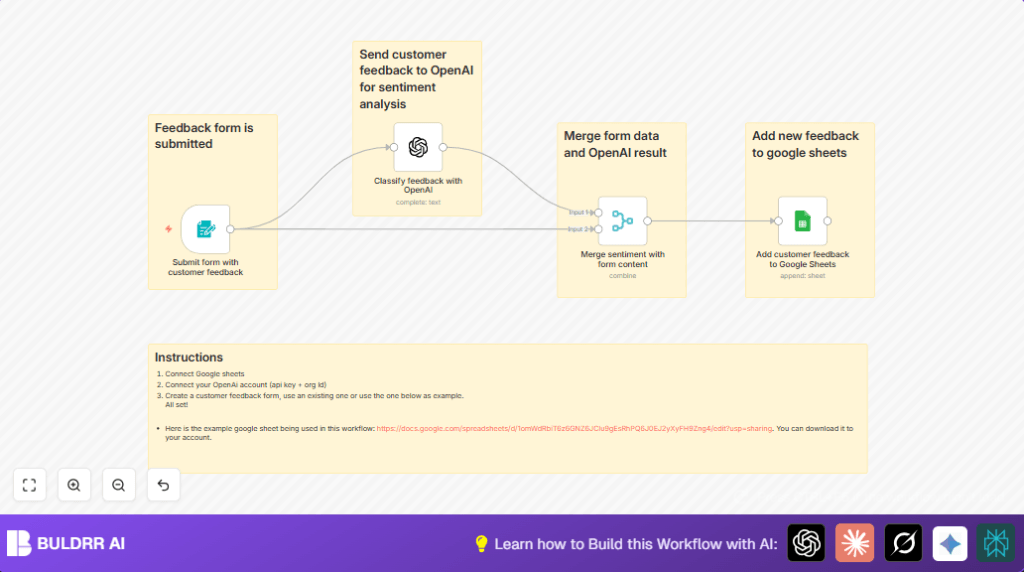Click 'Merge sentiment with form content' label
The image size is (1024, 572).
tap(622, 259)
